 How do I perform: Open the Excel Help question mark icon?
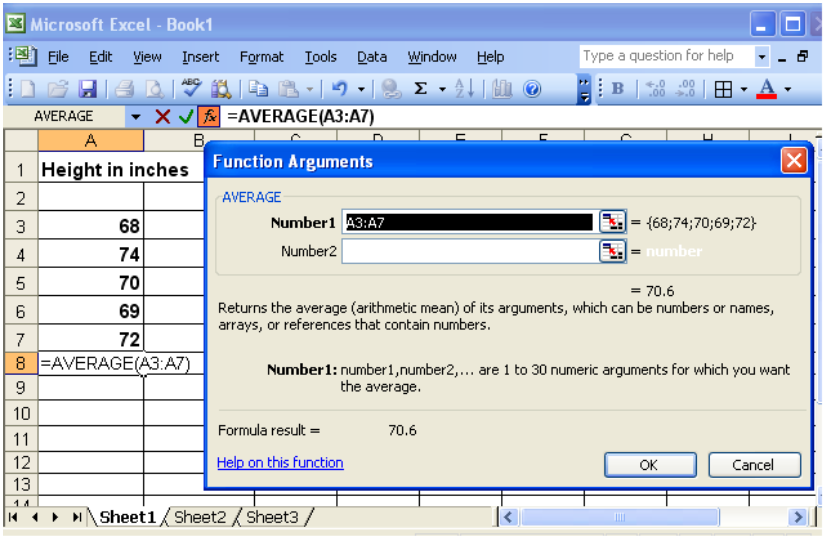(532, 90)
